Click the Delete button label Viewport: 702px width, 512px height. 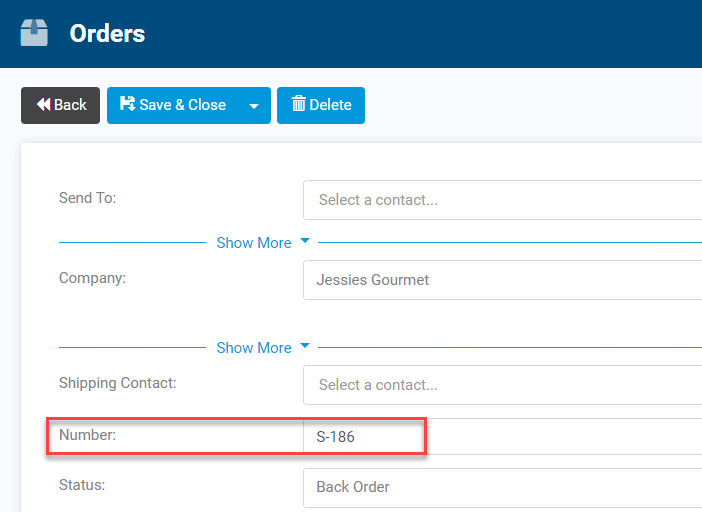coord(330,105)
